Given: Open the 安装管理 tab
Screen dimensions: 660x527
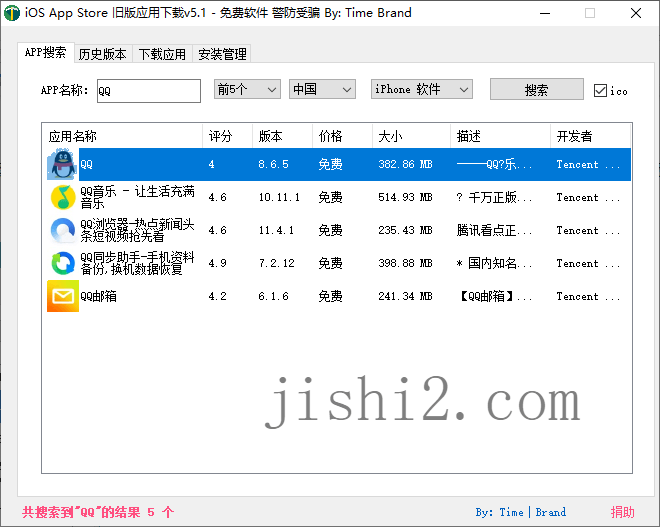Looking at the screenshot, I should pos(222,54).
